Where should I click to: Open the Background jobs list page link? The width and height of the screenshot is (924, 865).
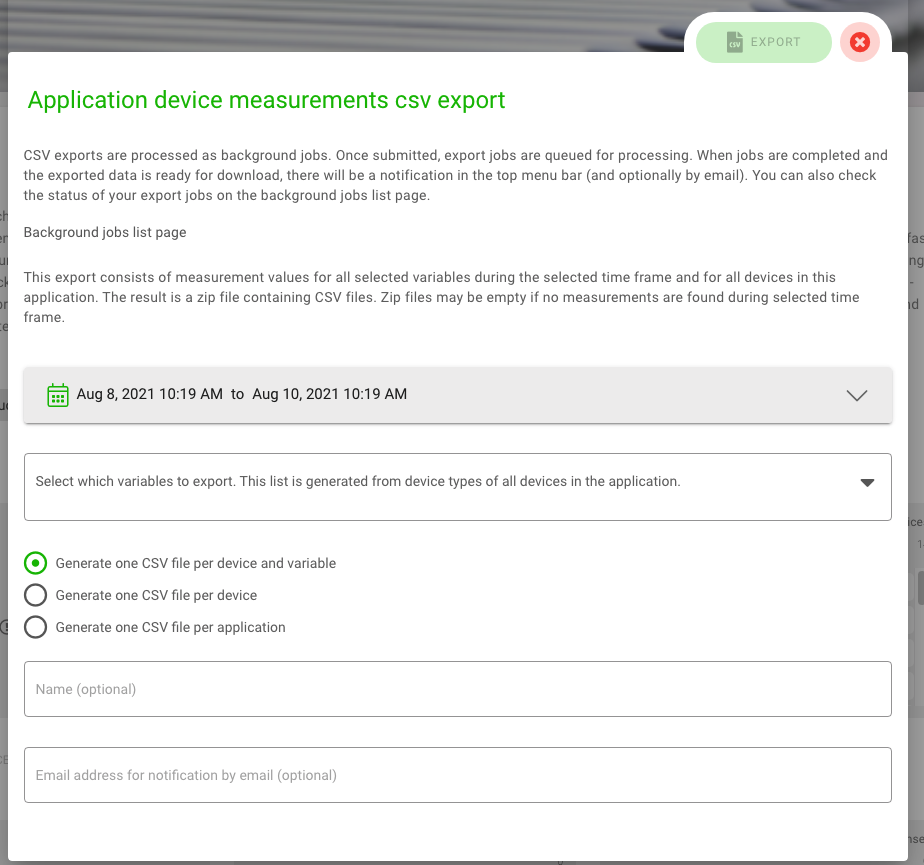[105, 232]
